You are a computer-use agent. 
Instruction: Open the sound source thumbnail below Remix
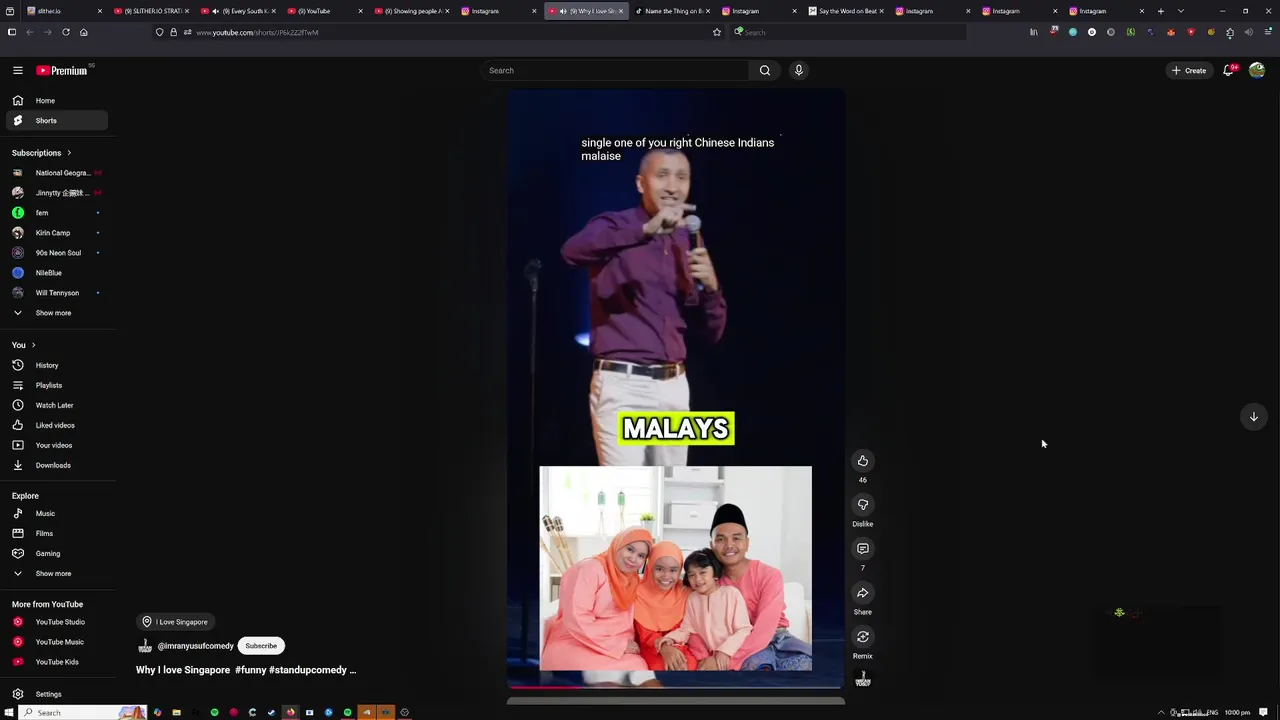(x=863, y=680)
